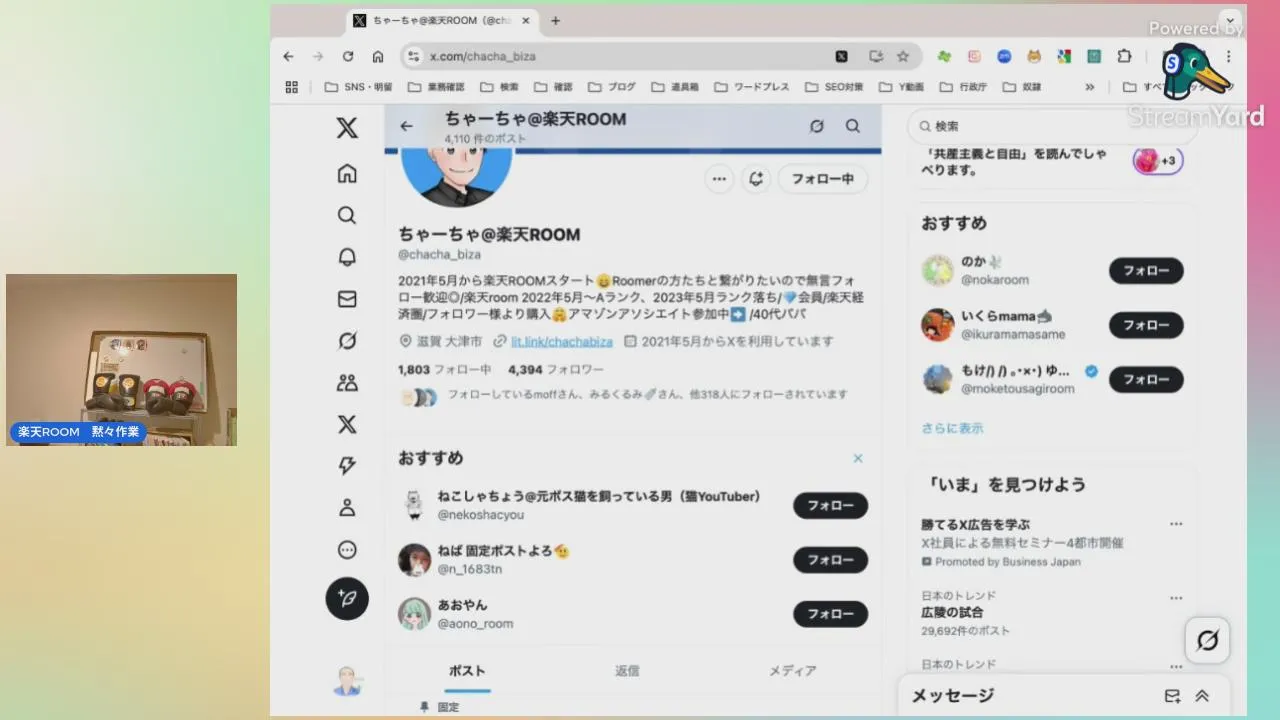Bookmark this page star icon
Image resolution: width=1280 pixels, height=720 pixels.
pos(903,57)
